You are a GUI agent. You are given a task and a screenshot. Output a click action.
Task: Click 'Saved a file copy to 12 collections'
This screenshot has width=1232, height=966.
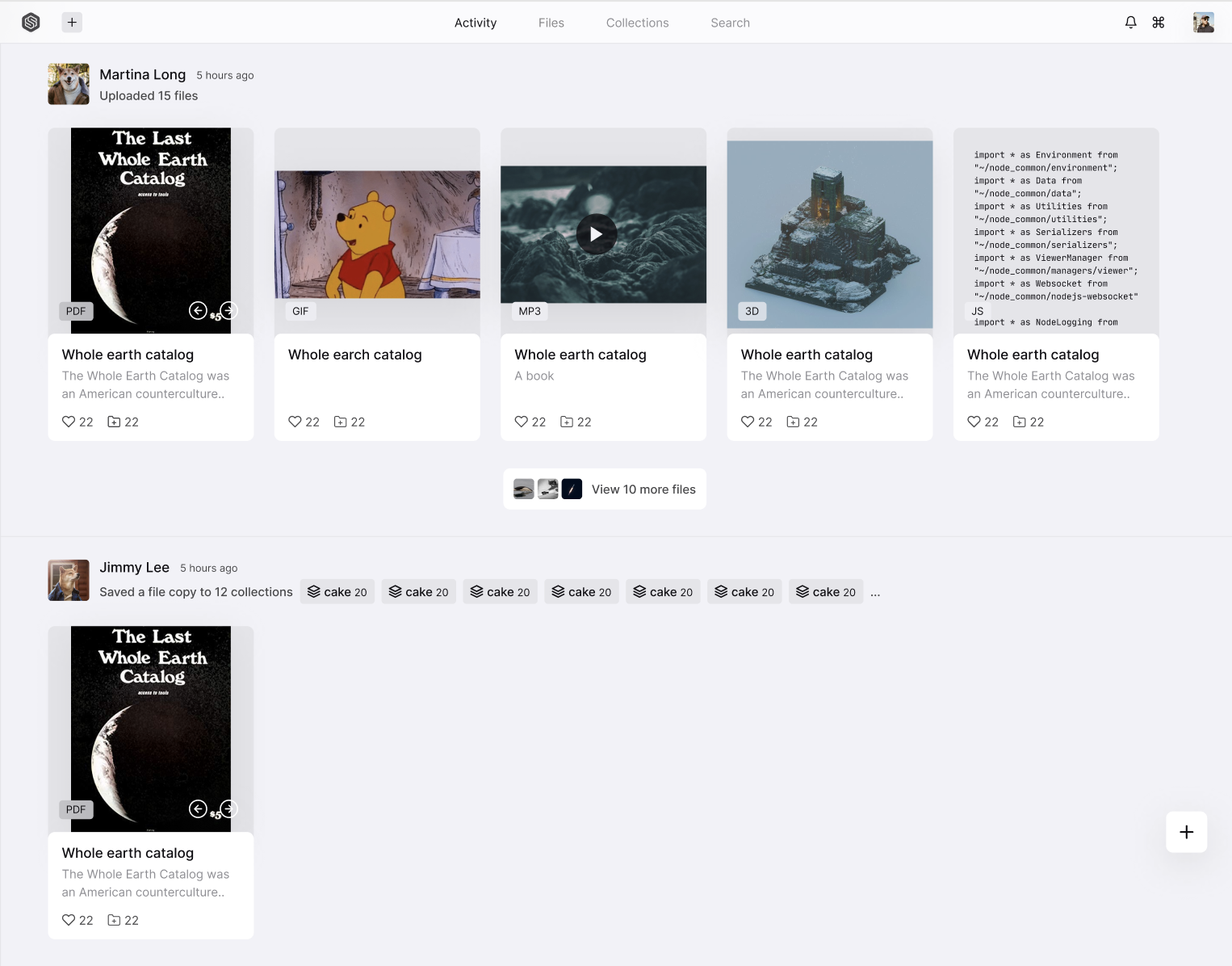click(196, 592)
